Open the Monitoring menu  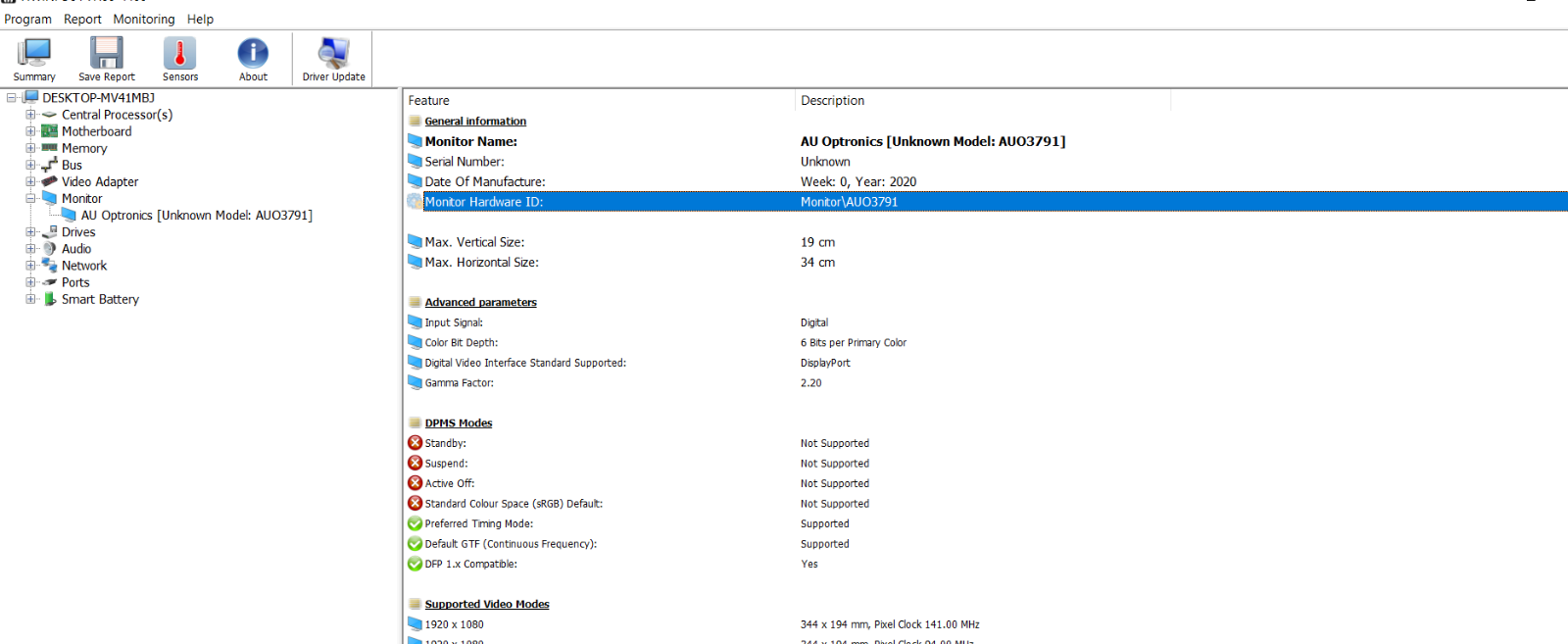click(x=143, y=19)
